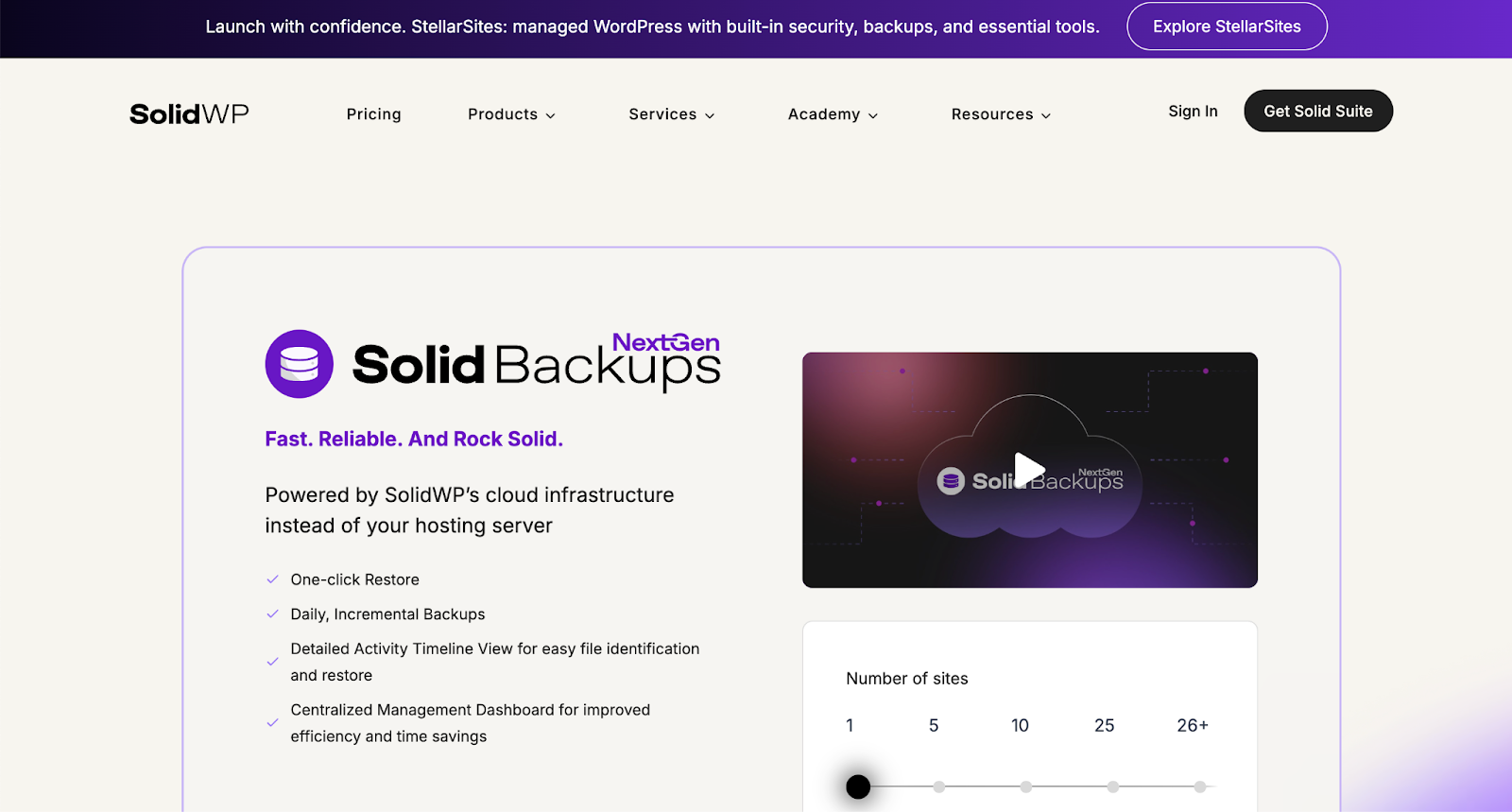The width and height of the screenshot is (1512, 812).
Task: Expand the Products dropdown menu
Action: tap(511, 114)
